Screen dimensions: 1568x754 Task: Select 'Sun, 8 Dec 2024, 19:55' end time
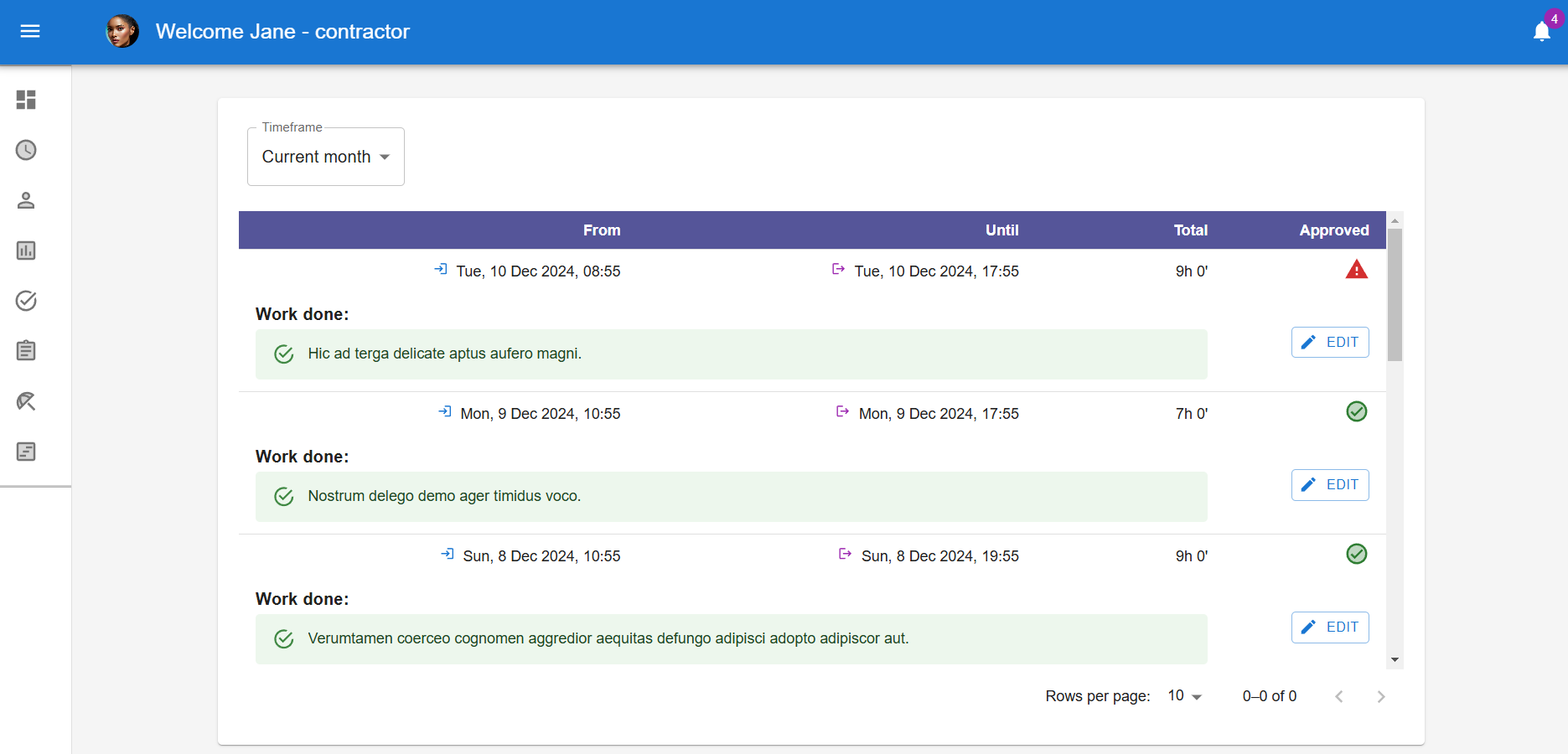pyautogui.click(x=940, y=556)
